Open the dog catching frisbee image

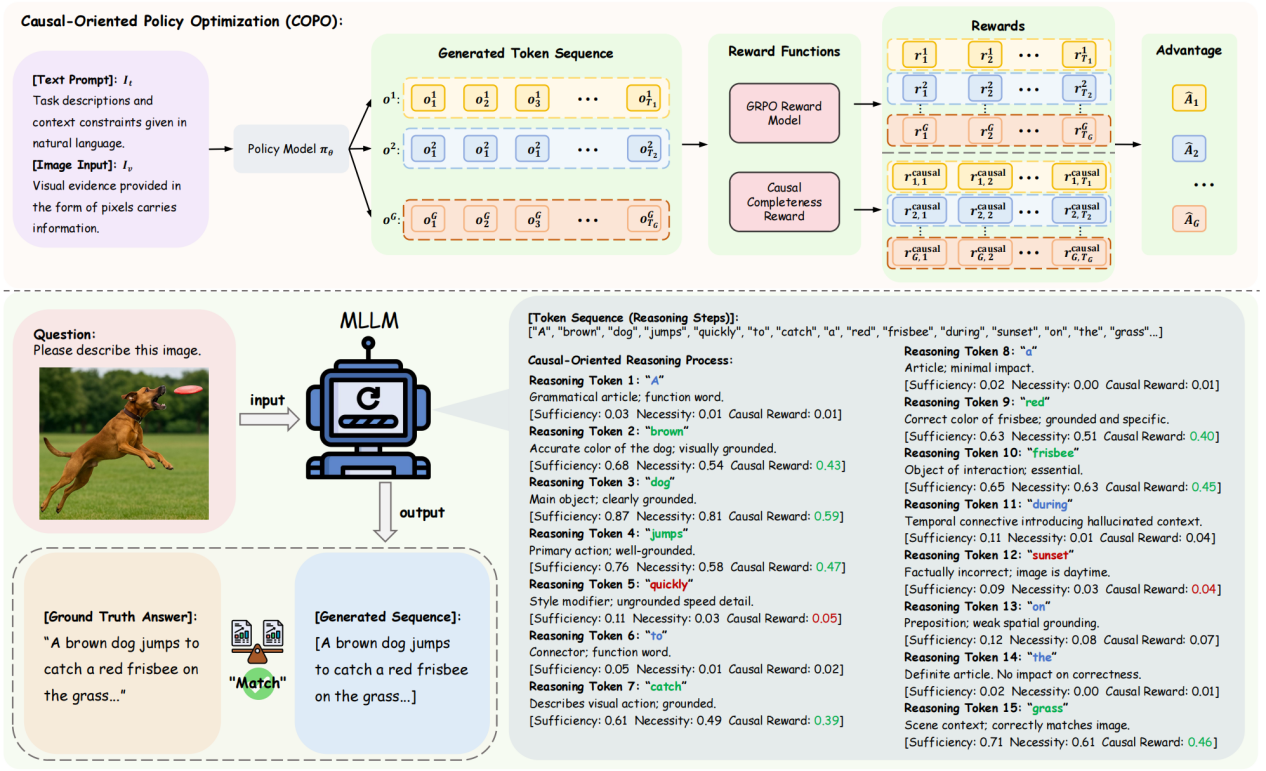tap(123, 442)
